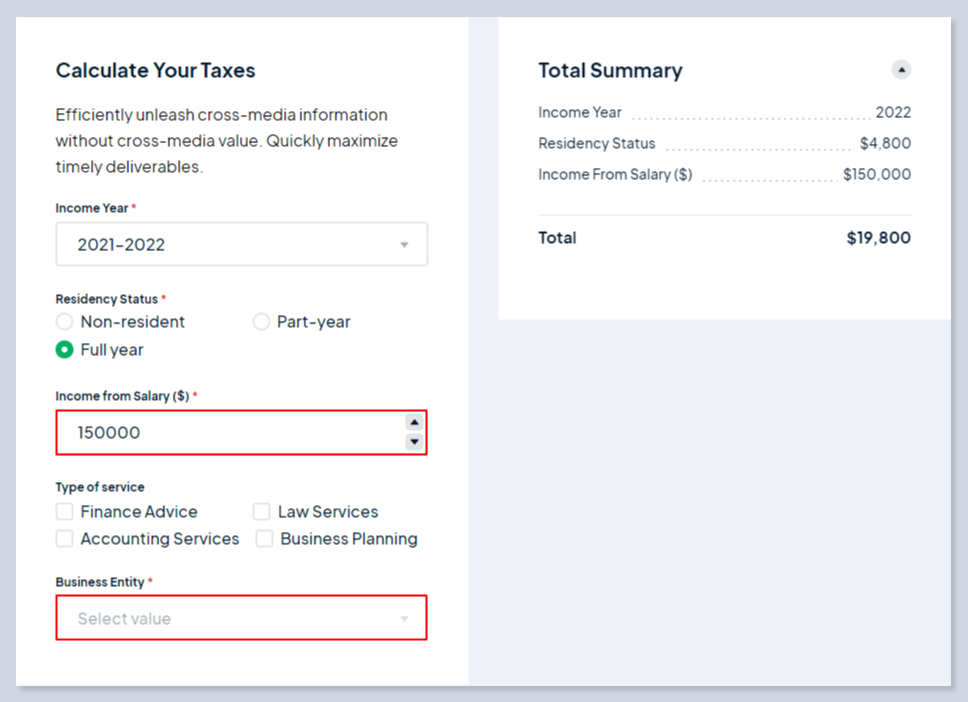Increase salary with the up stepper arrow
The image size is (968, 702).
(x=414, y=423)
